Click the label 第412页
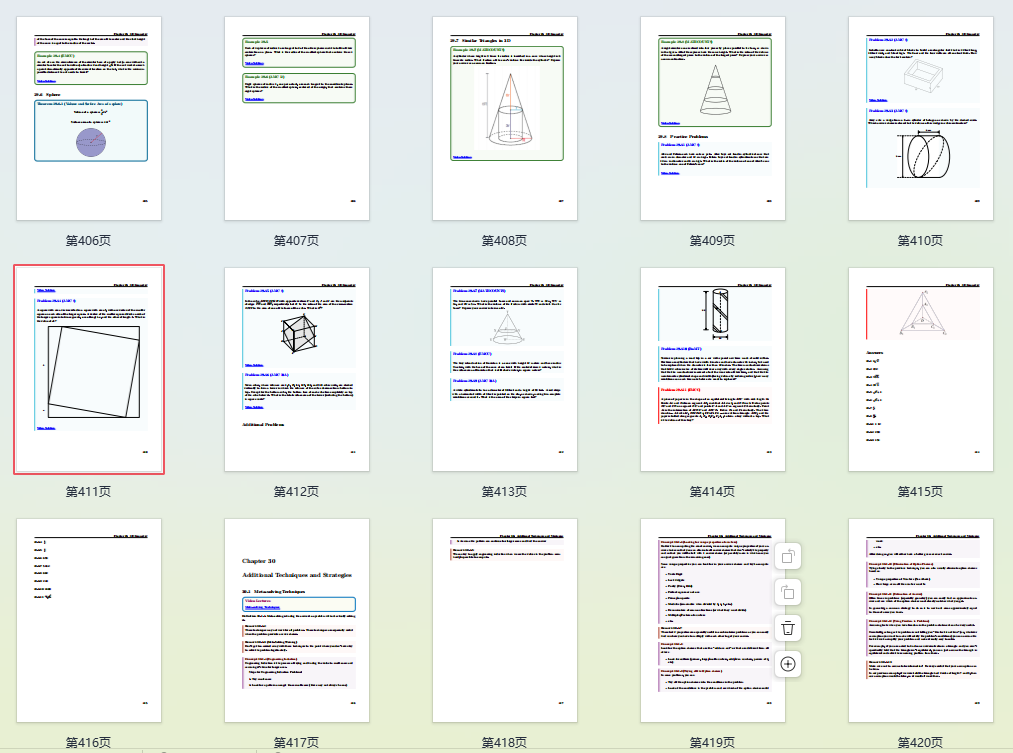 (x=297, y=491)
